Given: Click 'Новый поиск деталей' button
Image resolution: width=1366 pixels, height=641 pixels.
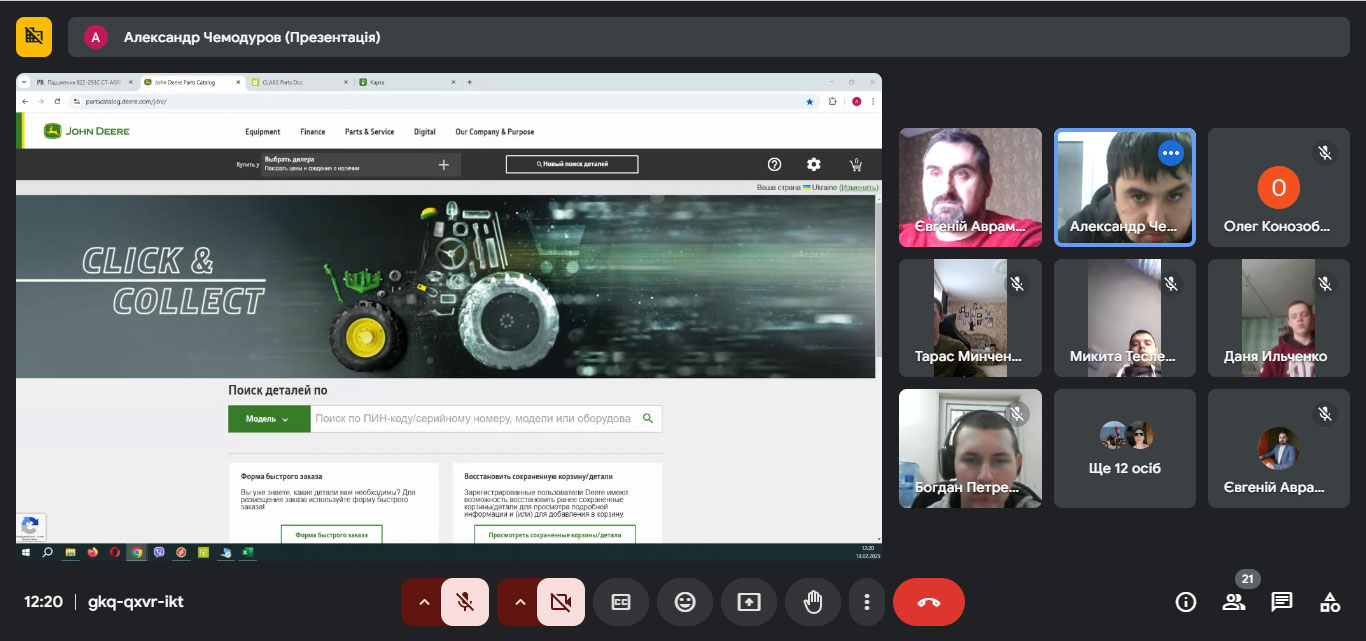Looking at the screenshot, I should (x=571, y=164).
